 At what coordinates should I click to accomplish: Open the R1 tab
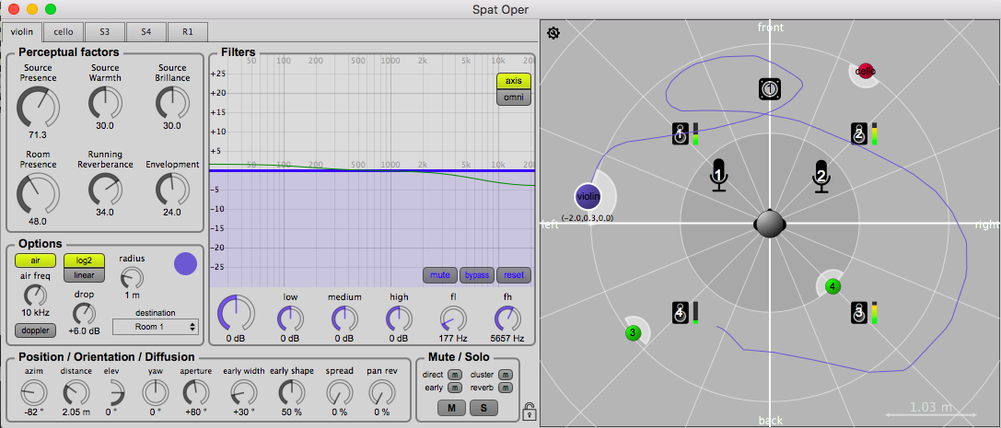pos(187,31)
